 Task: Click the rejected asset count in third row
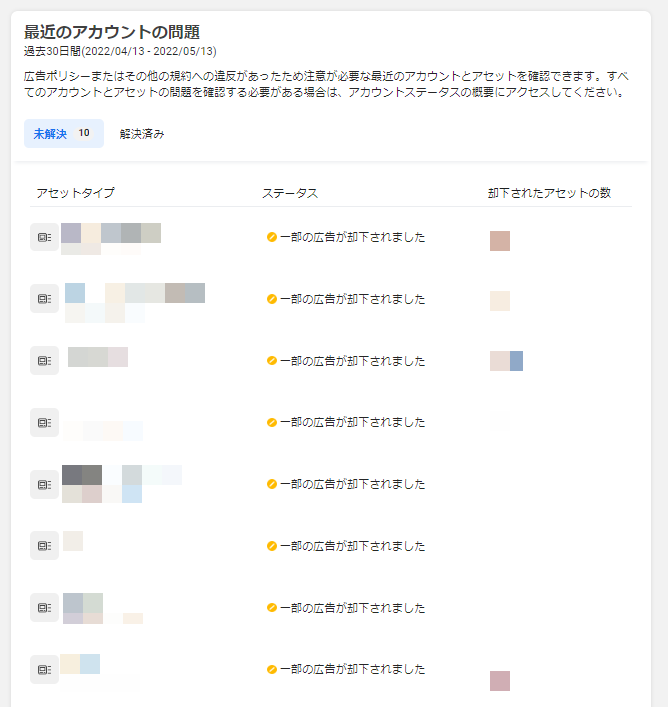[506, 361]
